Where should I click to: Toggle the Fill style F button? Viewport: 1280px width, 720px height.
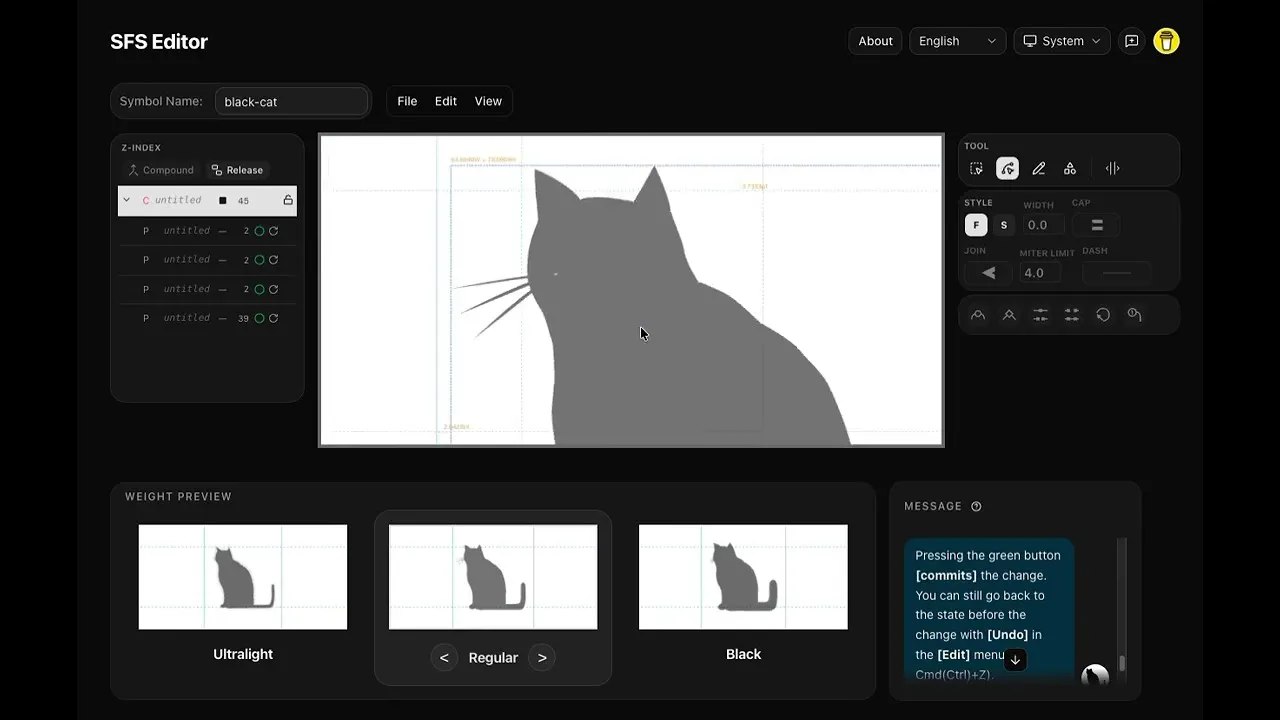tap(976, 225)
